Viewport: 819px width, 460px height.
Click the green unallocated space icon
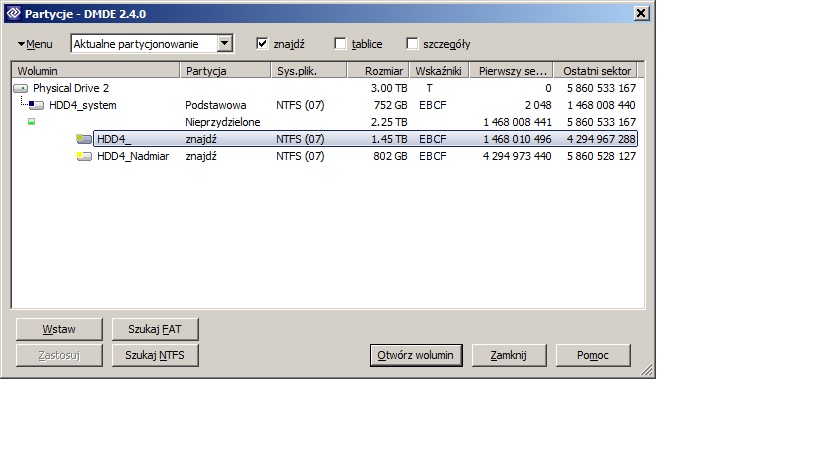tap(31, 122)
